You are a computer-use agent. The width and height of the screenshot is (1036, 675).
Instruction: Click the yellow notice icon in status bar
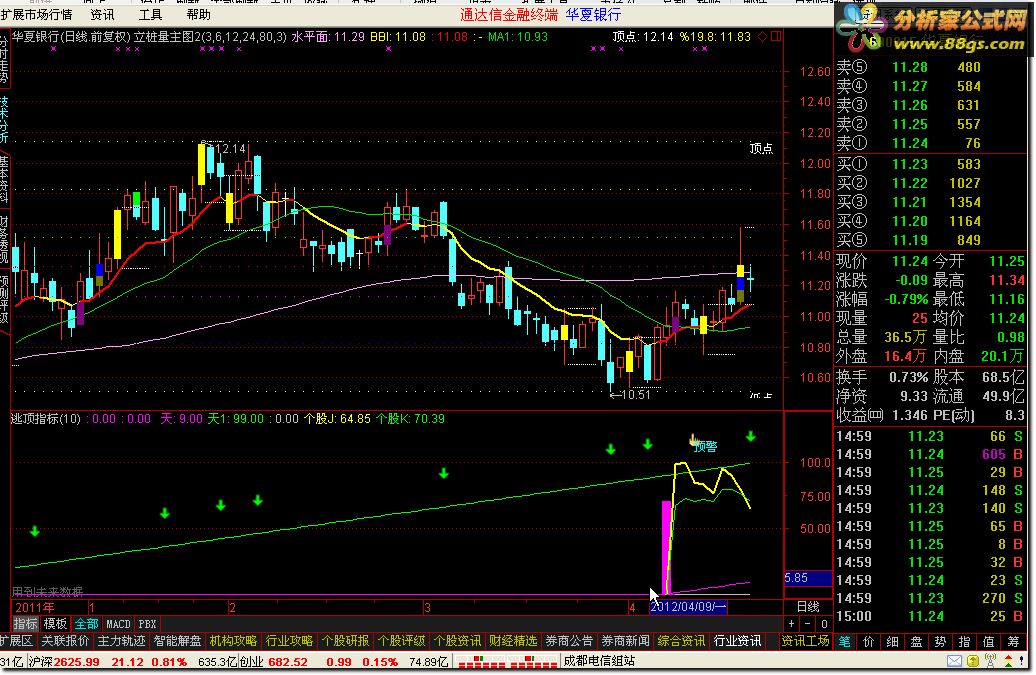pyautogui.click(x=973, y=661)
